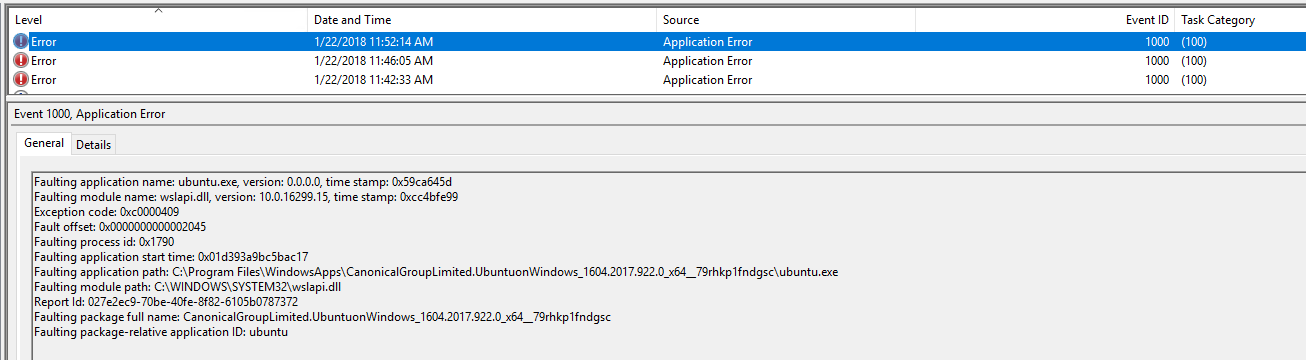
Task: Sort events by Level column header
Action: pos(158,20)
